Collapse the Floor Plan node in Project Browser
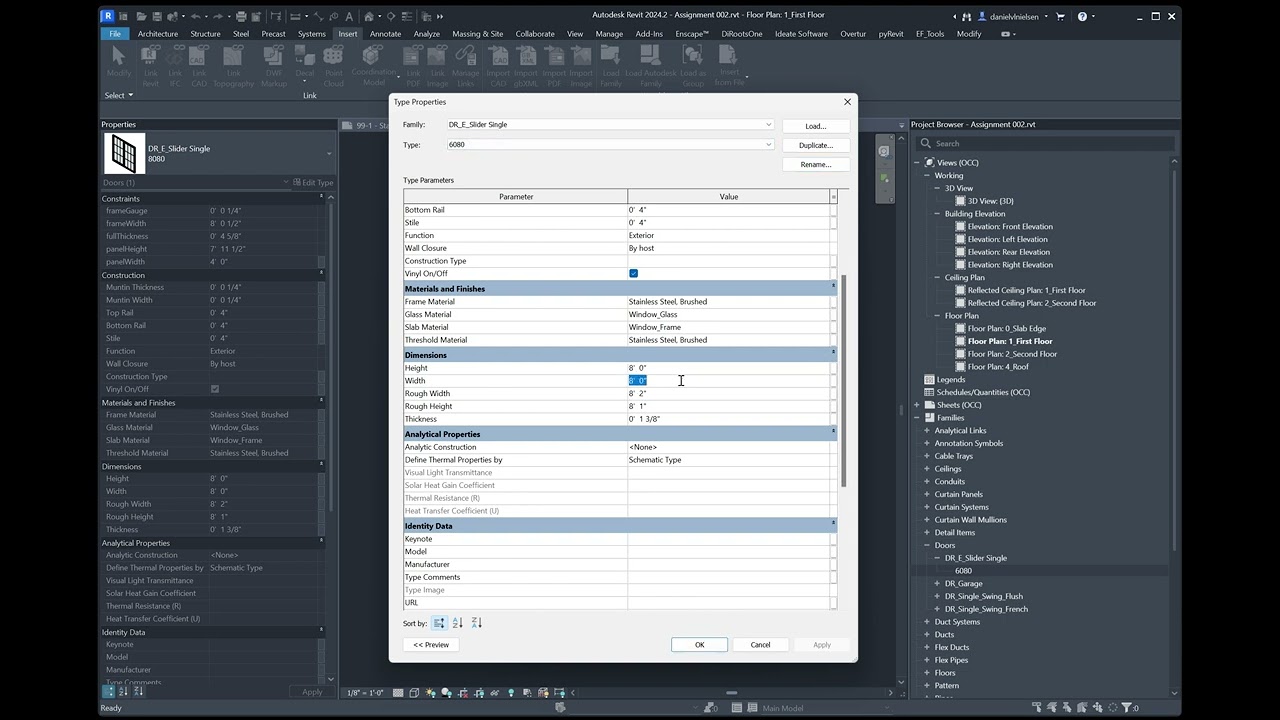Screen dimensions: 1280x720 pos(927,316)
